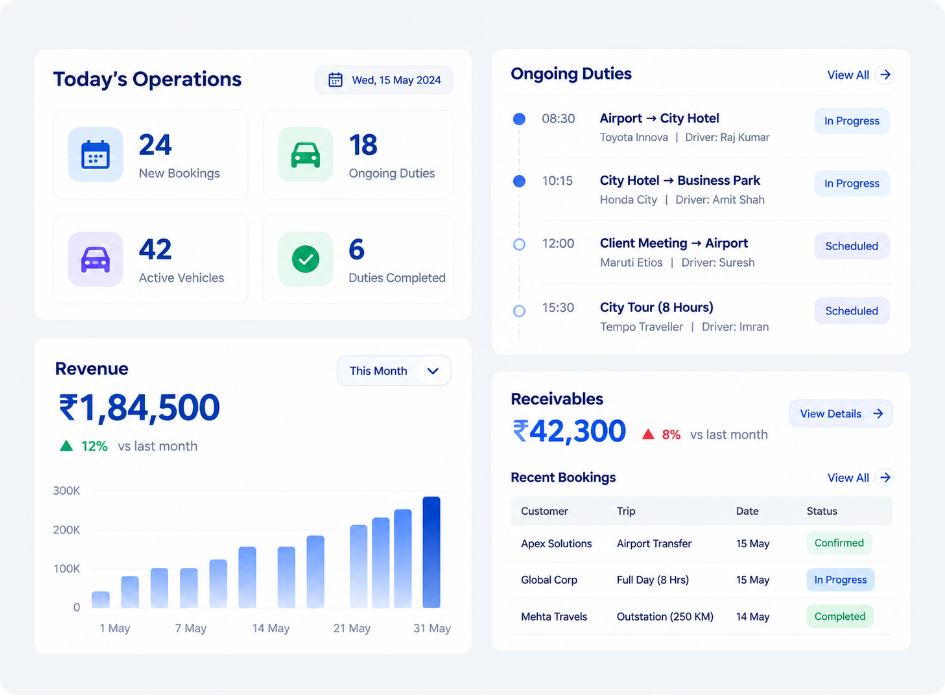Viewport: 945px width, 696px height.
Task: Click the Date column header
Action: 747,511
